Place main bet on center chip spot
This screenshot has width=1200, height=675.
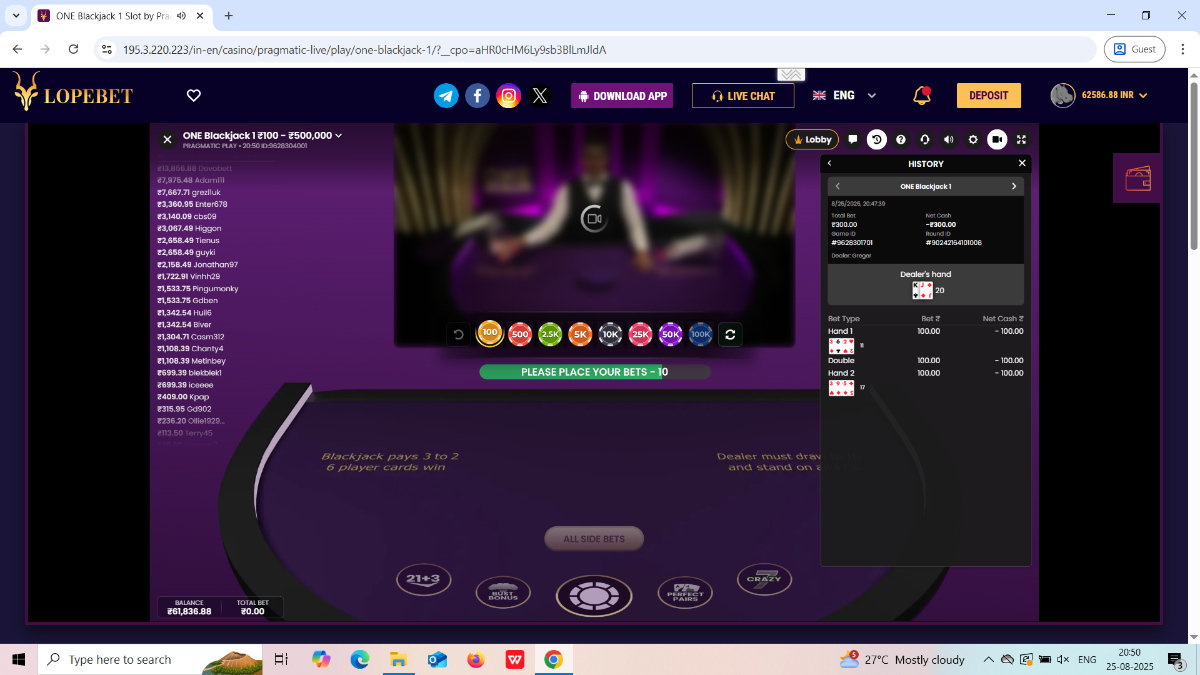(594, 595)
